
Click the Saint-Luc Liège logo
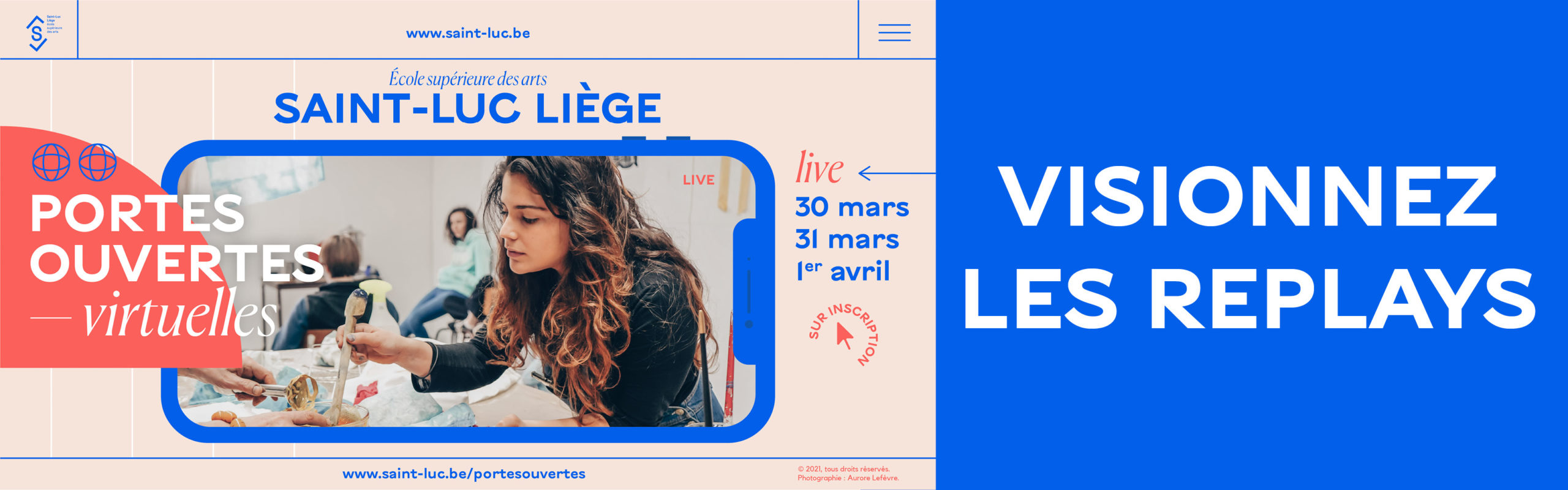pos(43,33)
